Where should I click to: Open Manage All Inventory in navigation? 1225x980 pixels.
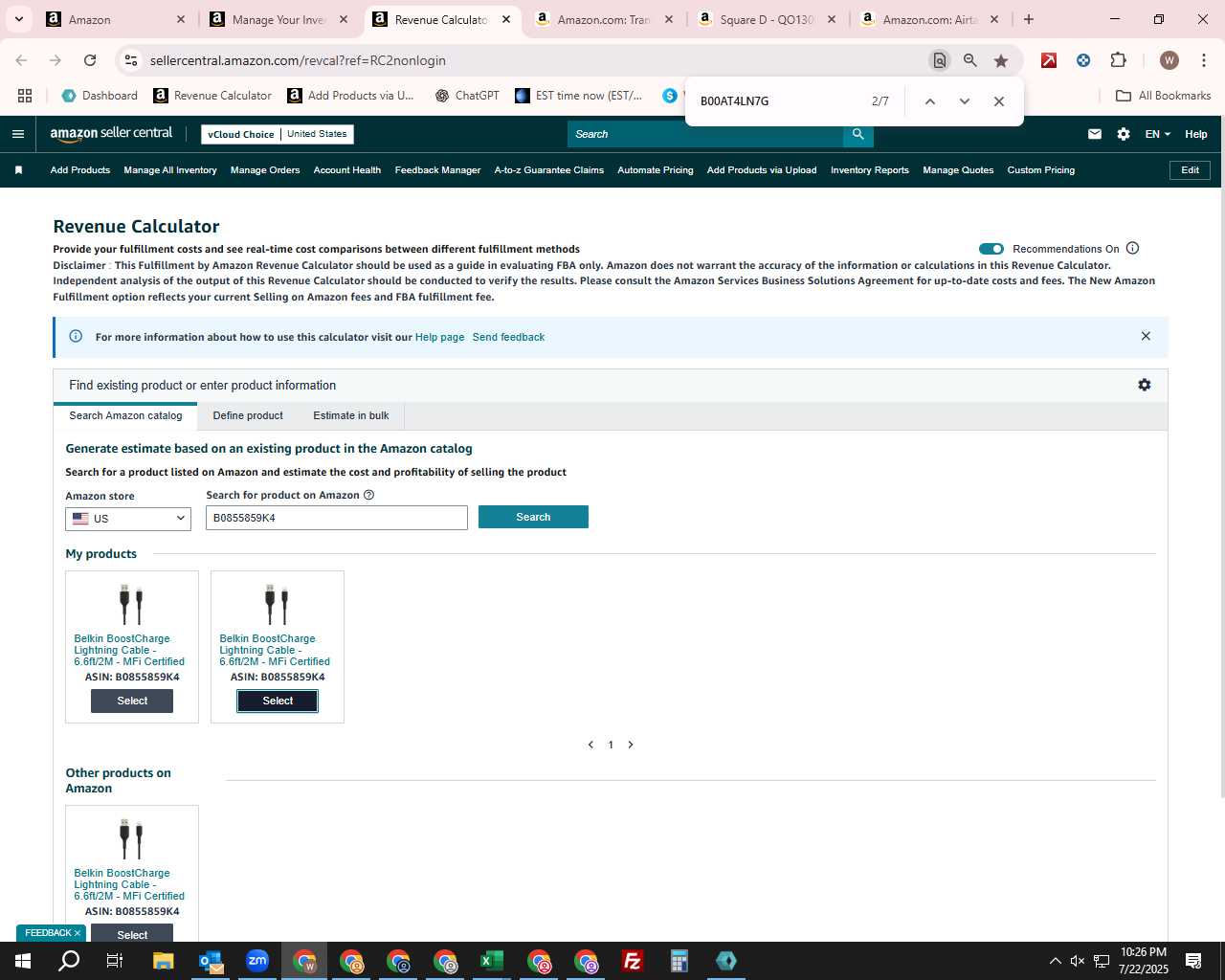(x=170, y=170)
